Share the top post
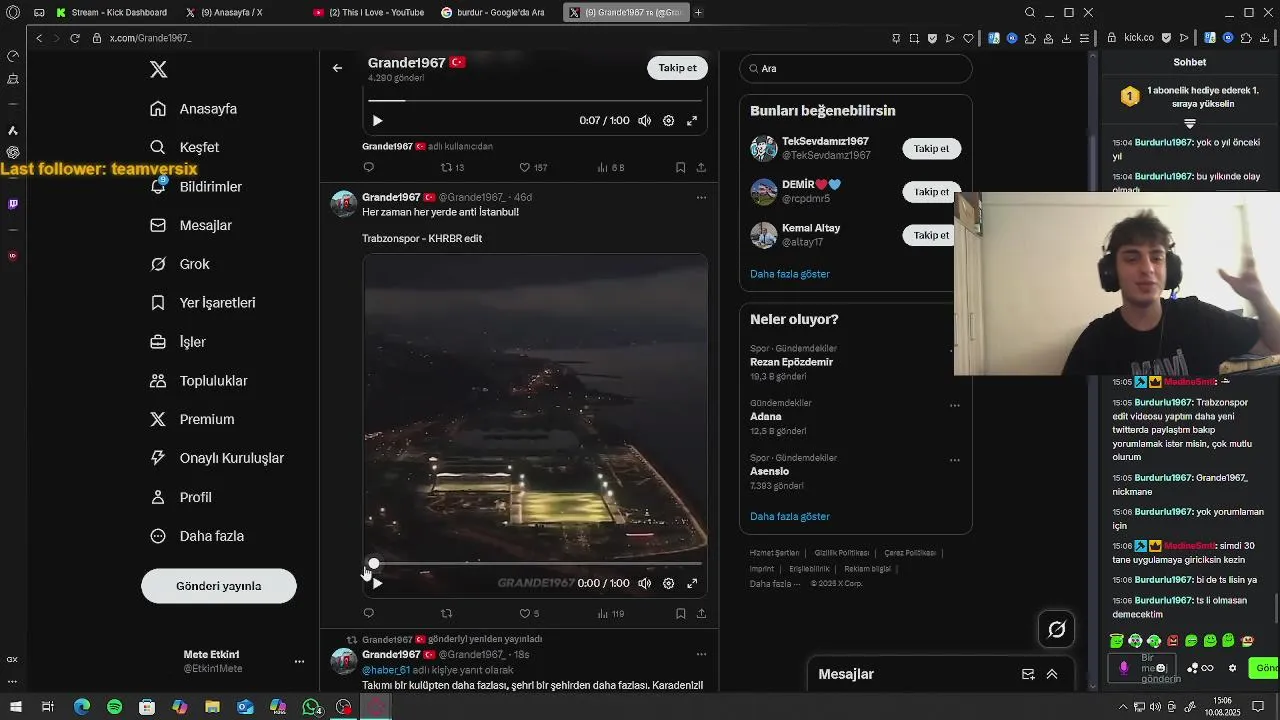 click(701, 167)
